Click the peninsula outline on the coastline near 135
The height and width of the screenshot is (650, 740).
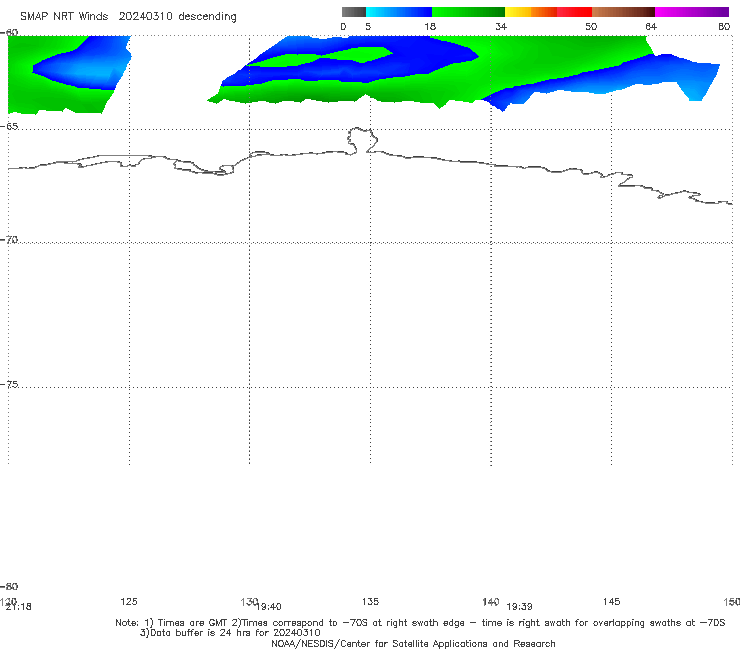(362, 140)
